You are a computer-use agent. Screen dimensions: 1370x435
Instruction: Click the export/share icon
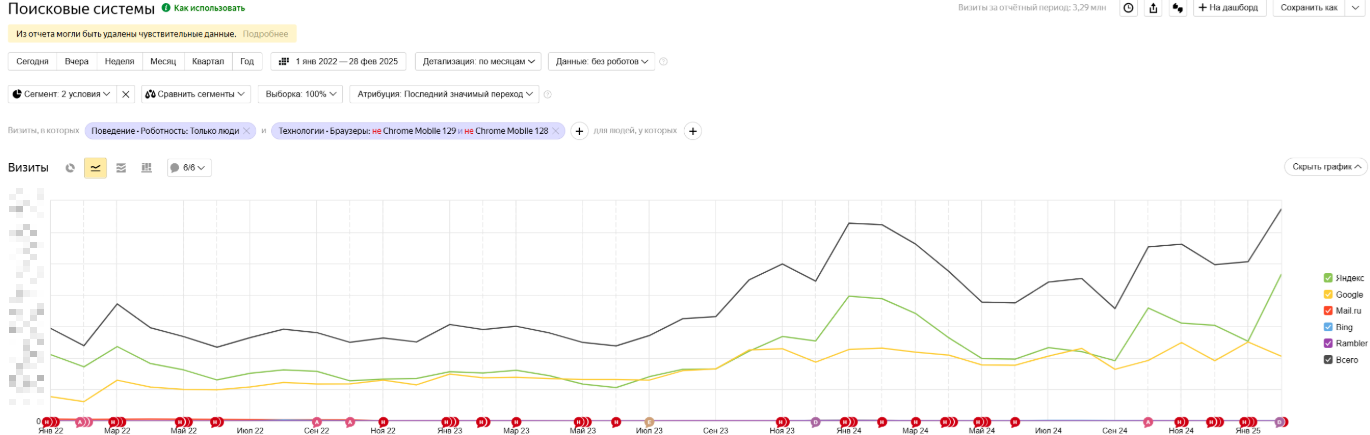1154,8
